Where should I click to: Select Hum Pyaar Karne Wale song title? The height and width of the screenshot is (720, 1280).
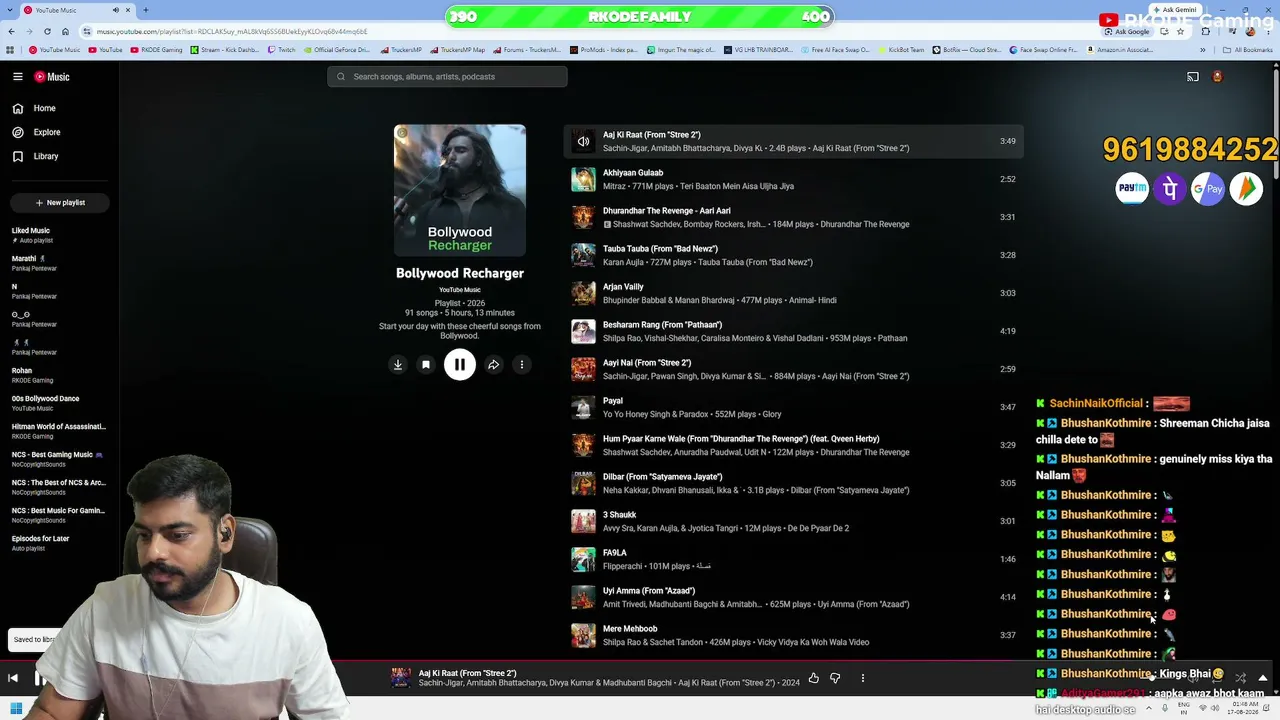click(x=741, y=439)
